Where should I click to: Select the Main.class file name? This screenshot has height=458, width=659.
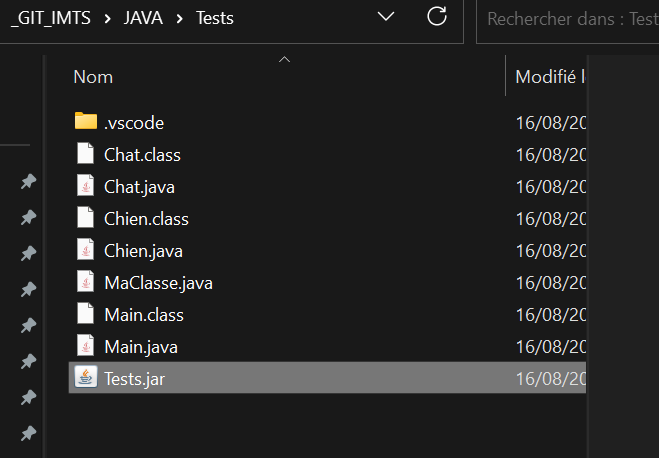(143, 314)
